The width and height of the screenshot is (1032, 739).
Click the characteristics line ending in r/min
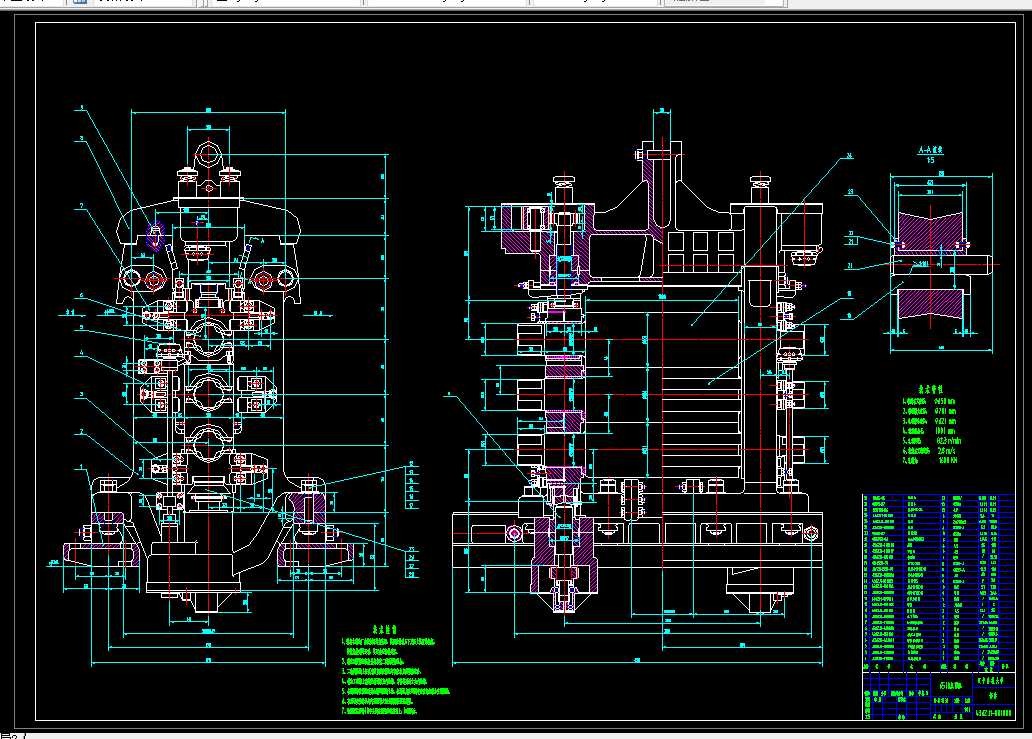click(932, 441)
